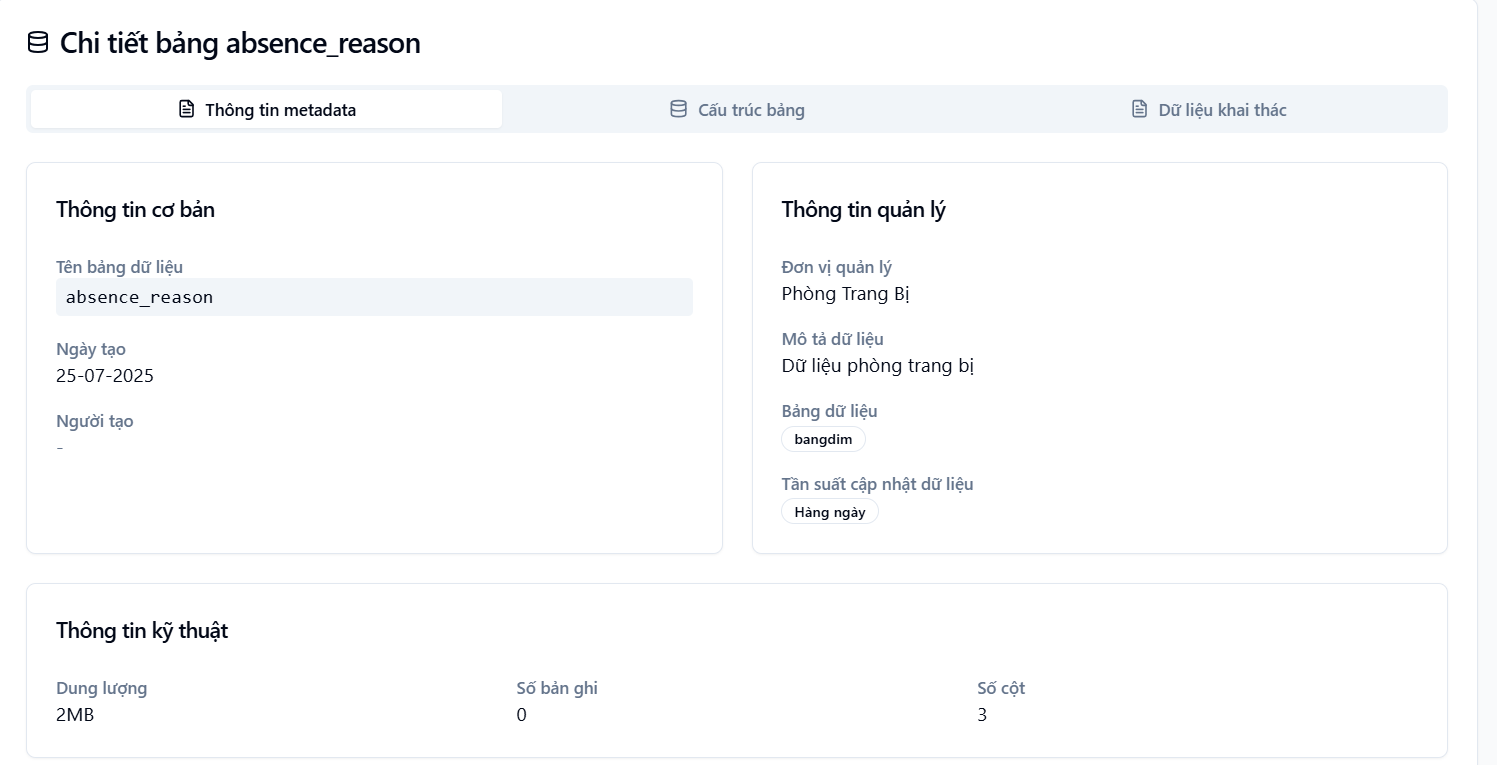
Task: Click the file icon on Dữ liệu khai thác tab
Action: pyautogui.click(x=1139, y=109)
